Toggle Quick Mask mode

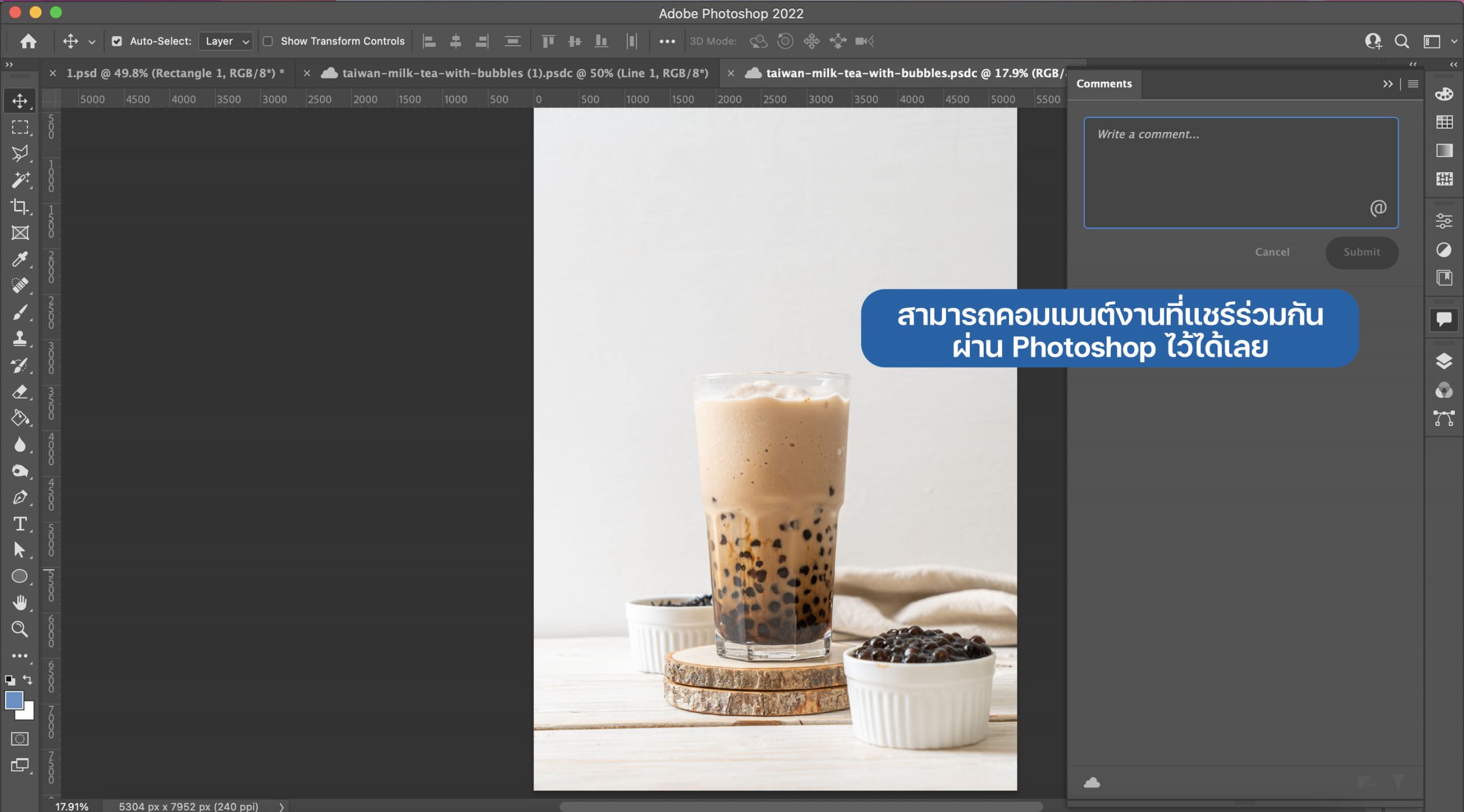[x=19, y=739]
